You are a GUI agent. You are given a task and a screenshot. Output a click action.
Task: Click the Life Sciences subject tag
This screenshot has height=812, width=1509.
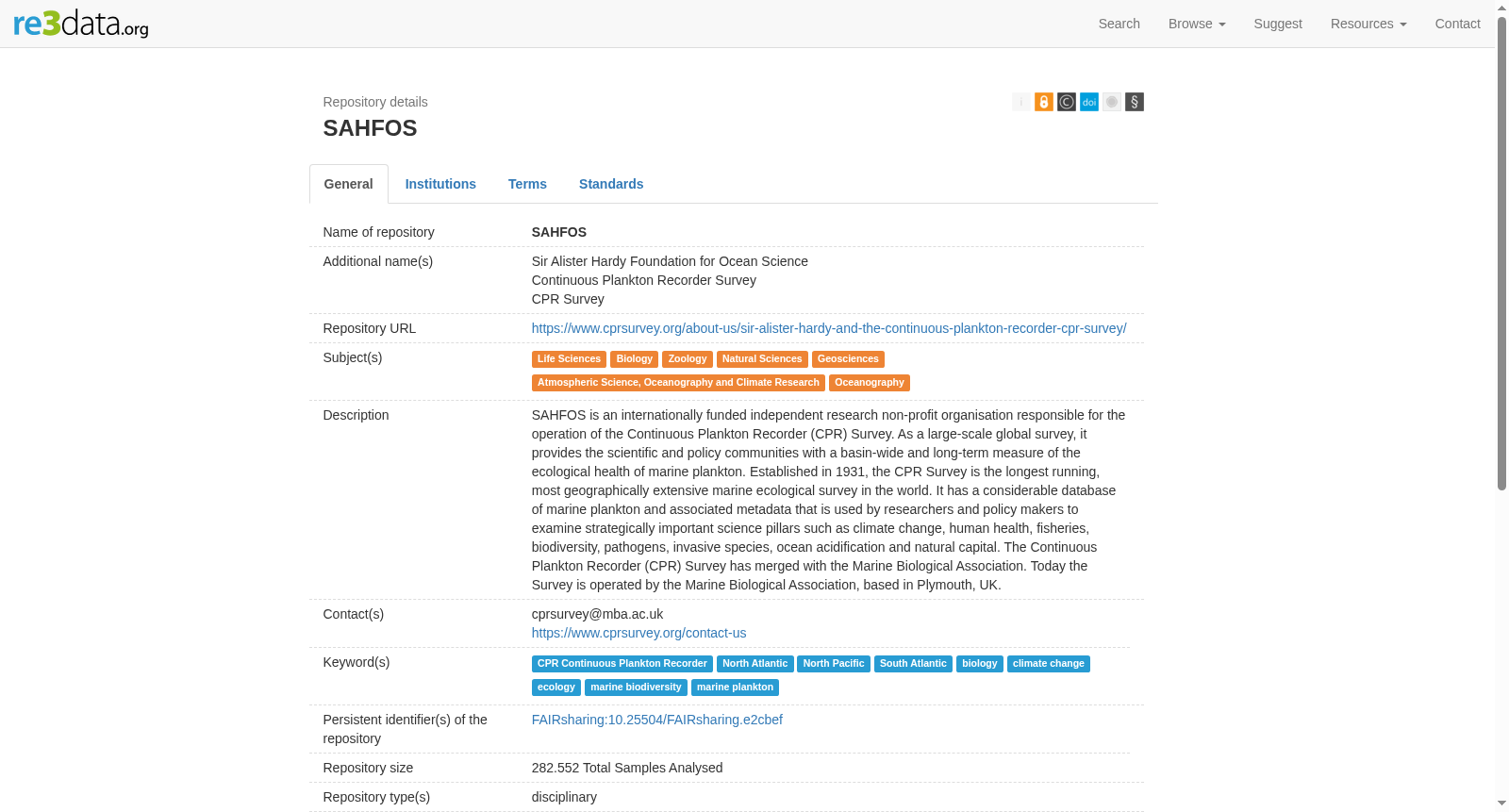coord(569,359)
